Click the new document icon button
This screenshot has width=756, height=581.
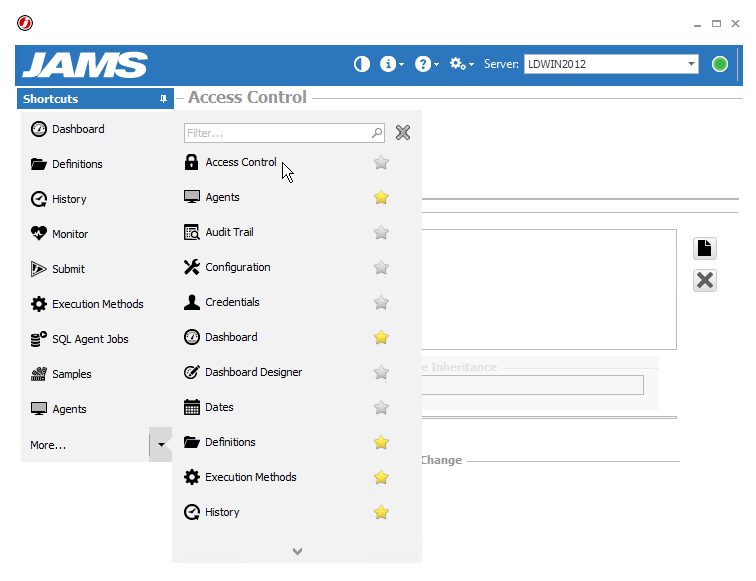tap(705, 248)
